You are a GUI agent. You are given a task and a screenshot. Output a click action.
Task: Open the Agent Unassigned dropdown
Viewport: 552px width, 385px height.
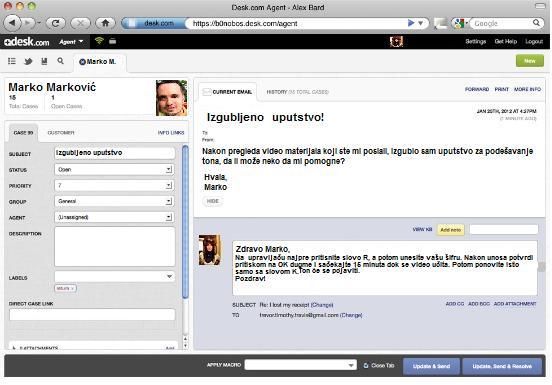[114, 217]
